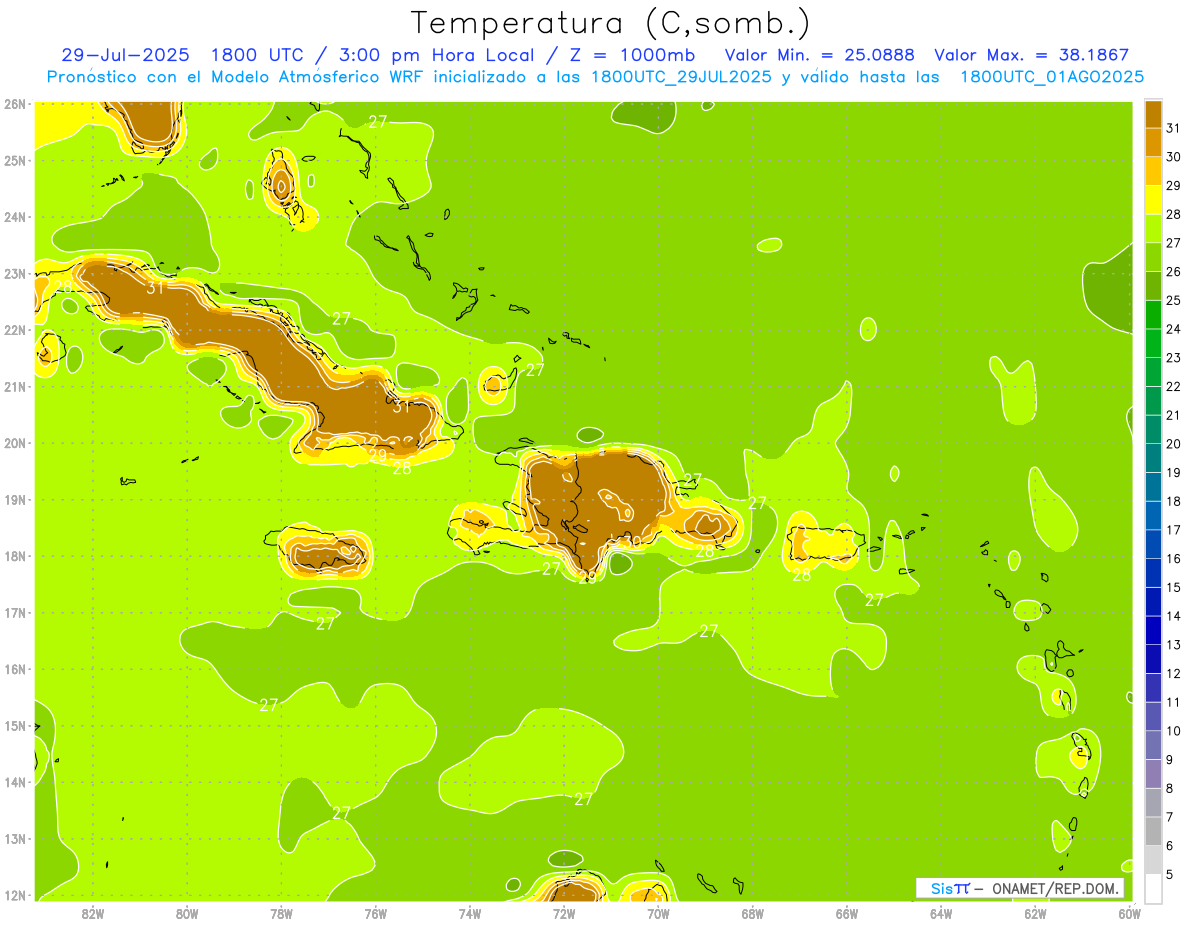
Task: Click the "76W" longitude label
Action: 376,913
